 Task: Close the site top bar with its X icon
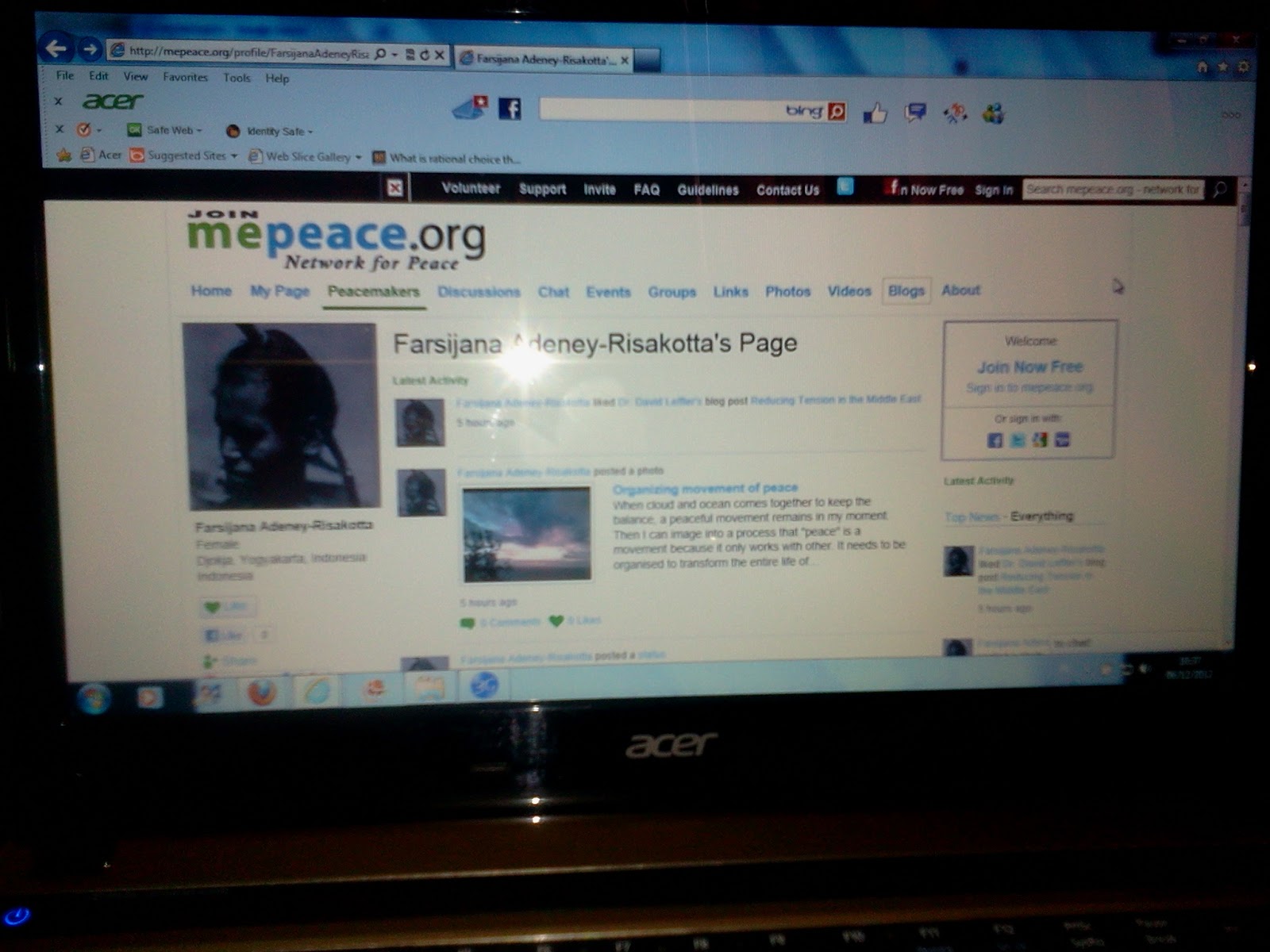394,188
